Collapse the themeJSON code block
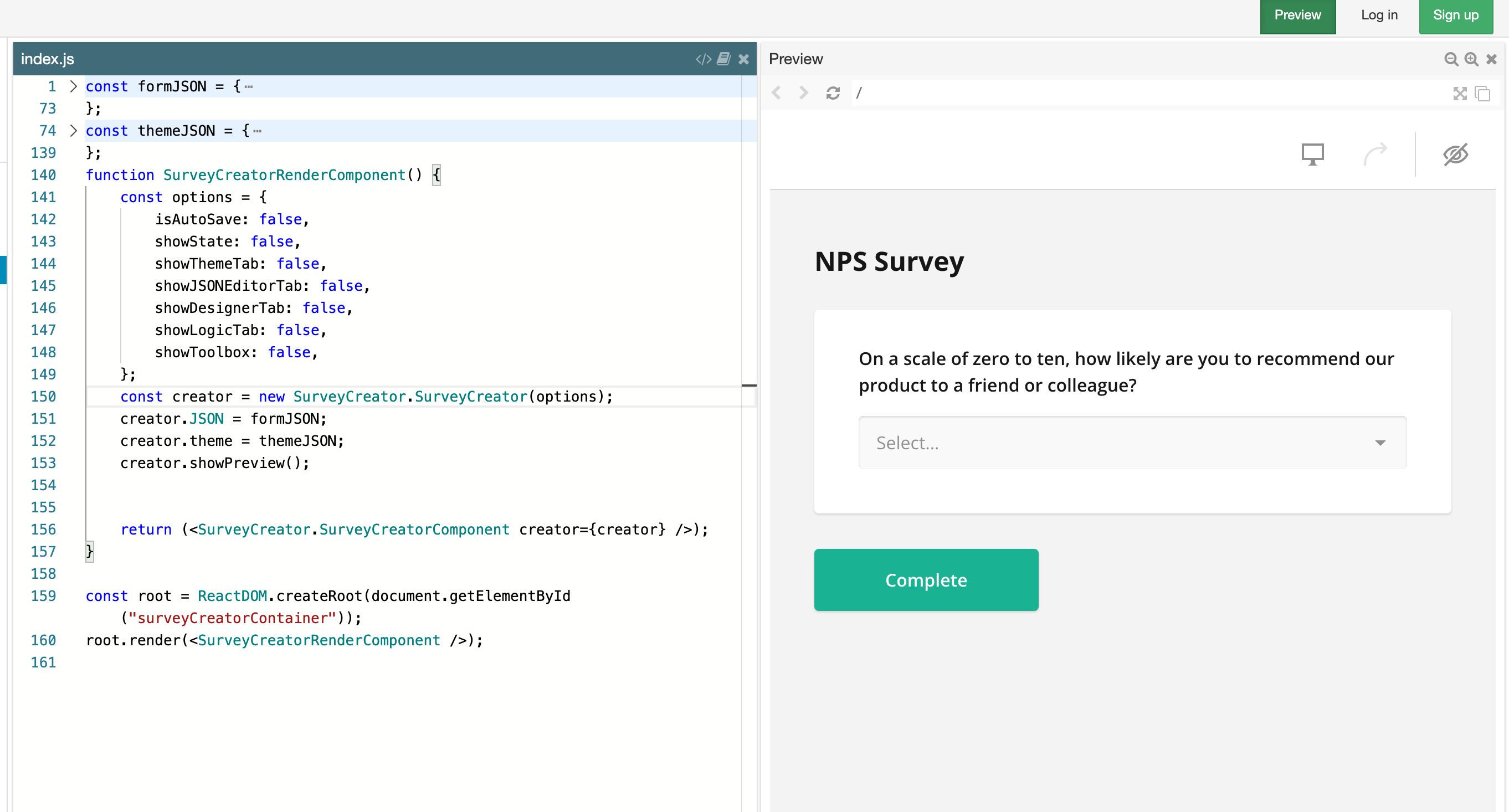 (x=74, y=131)
